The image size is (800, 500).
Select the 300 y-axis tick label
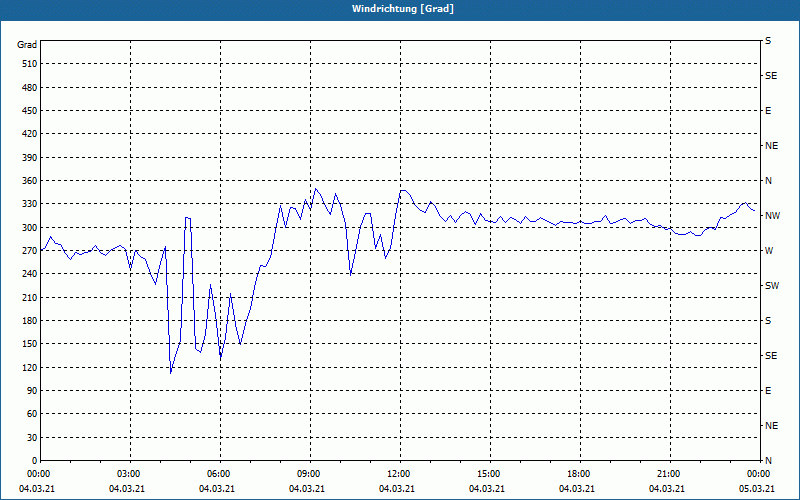(x=30, y=228)
